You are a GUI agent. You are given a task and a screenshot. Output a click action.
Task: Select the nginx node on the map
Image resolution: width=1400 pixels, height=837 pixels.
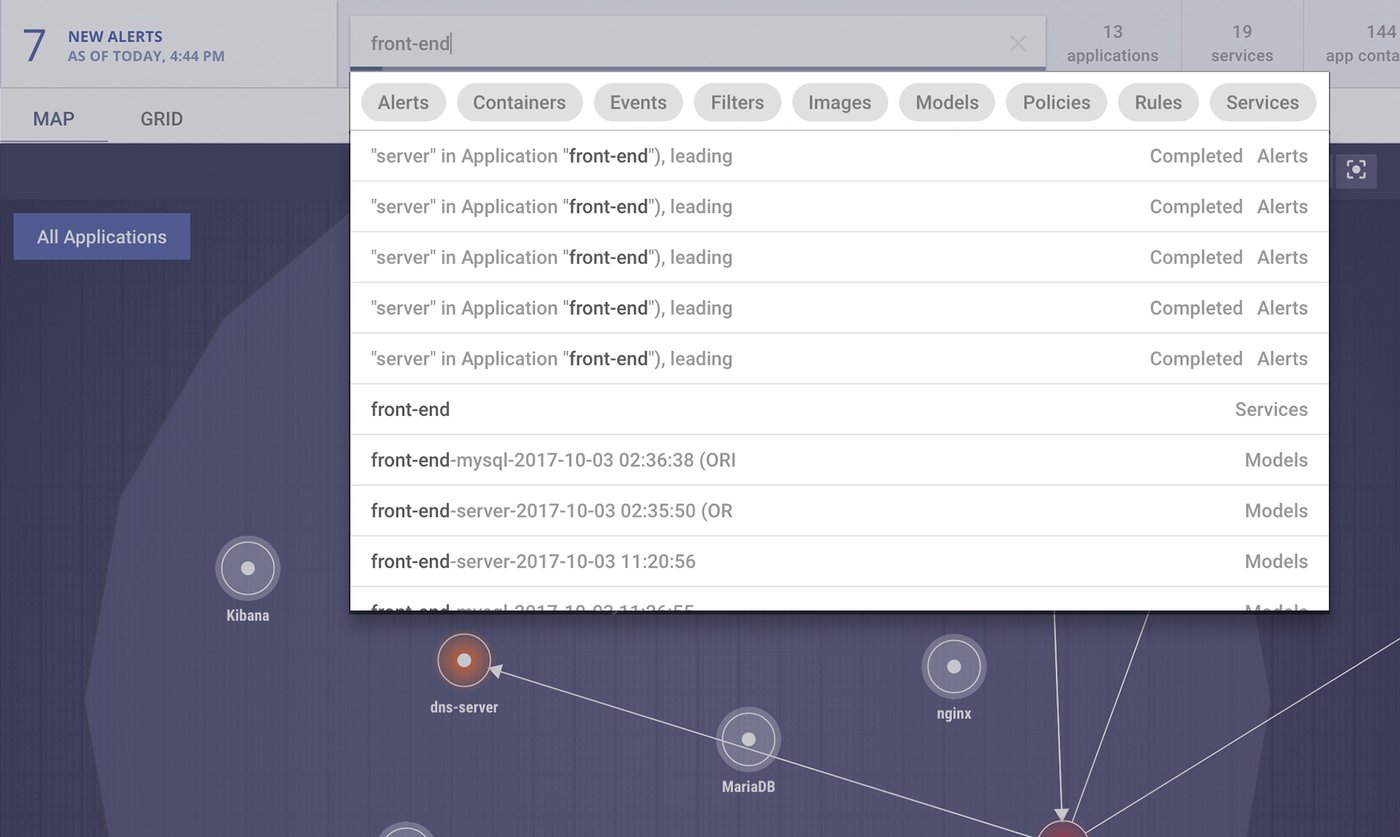tap(954, 666)
